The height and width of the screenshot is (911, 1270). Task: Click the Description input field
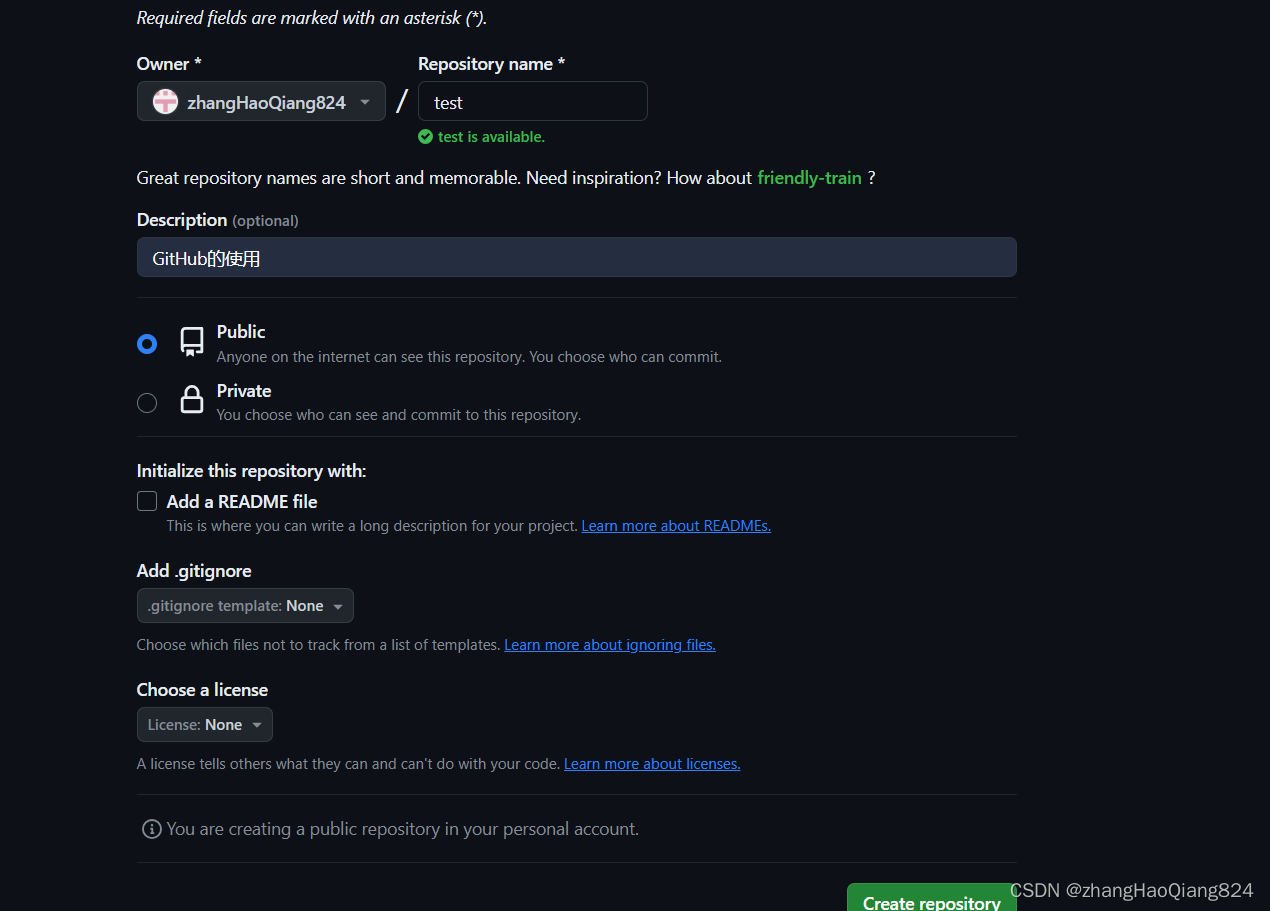577,257
